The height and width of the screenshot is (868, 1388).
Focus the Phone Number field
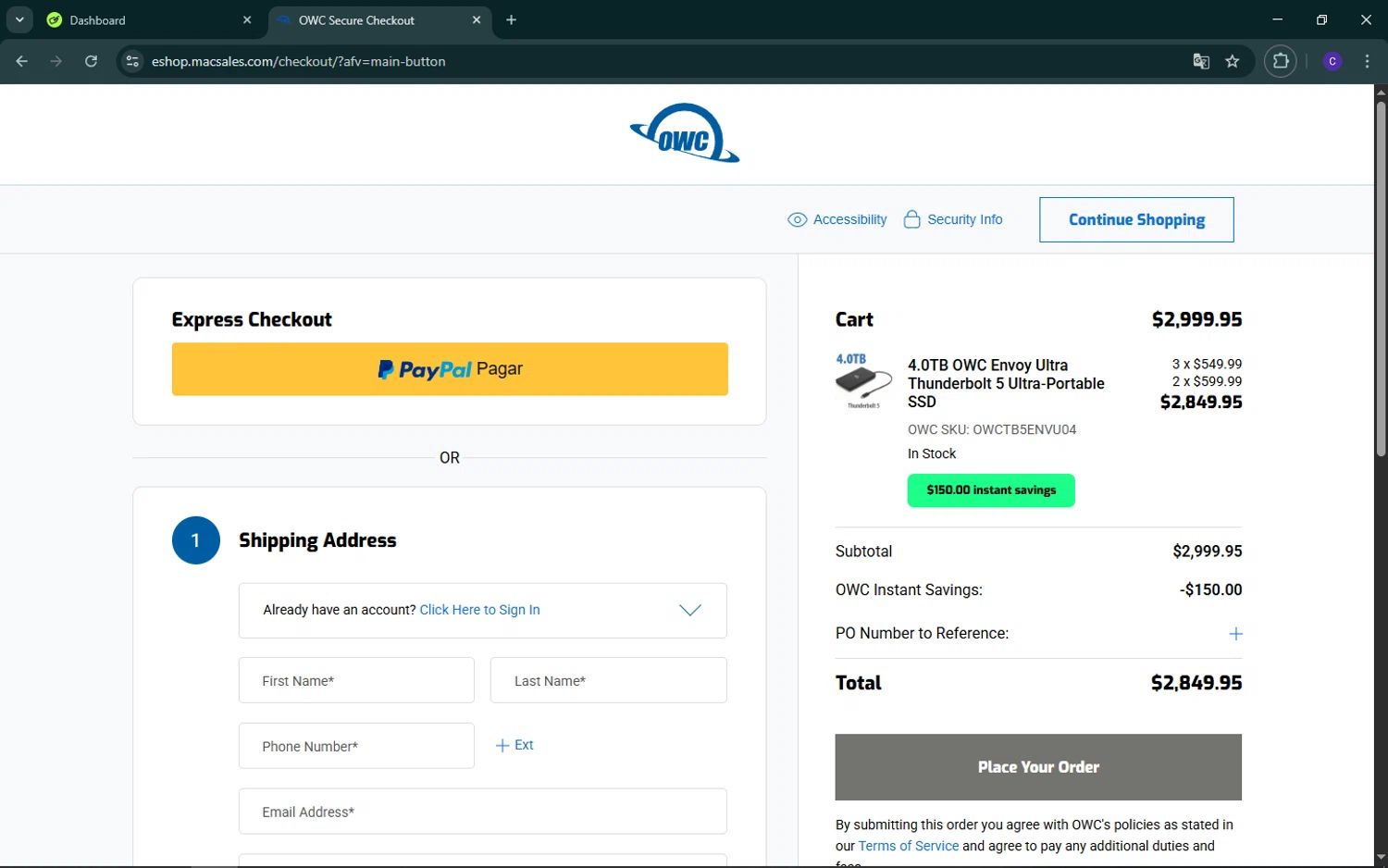pos(356,746)
